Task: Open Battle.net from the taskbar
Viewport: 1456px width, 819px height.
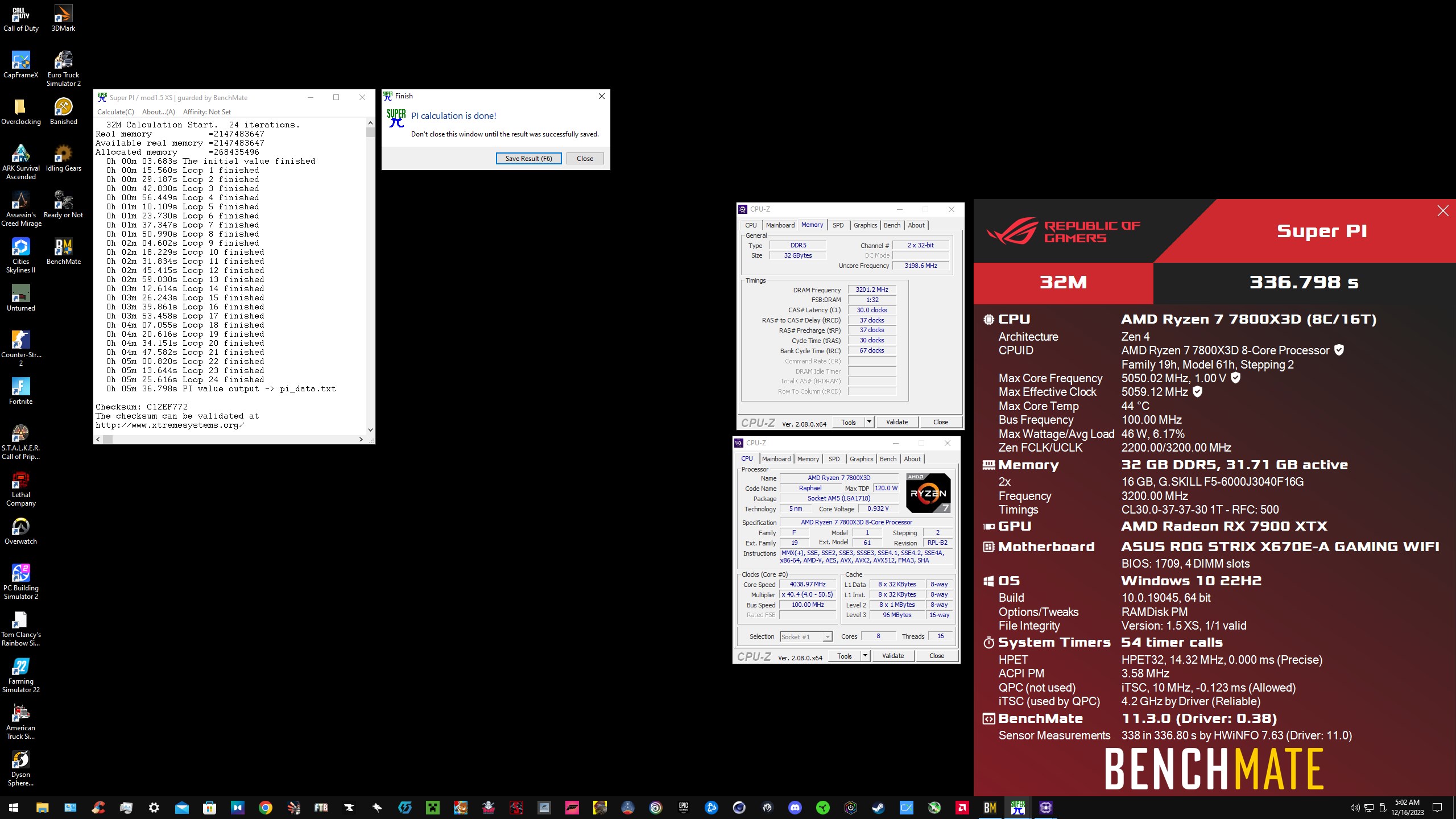Action: tap(711, 808)
